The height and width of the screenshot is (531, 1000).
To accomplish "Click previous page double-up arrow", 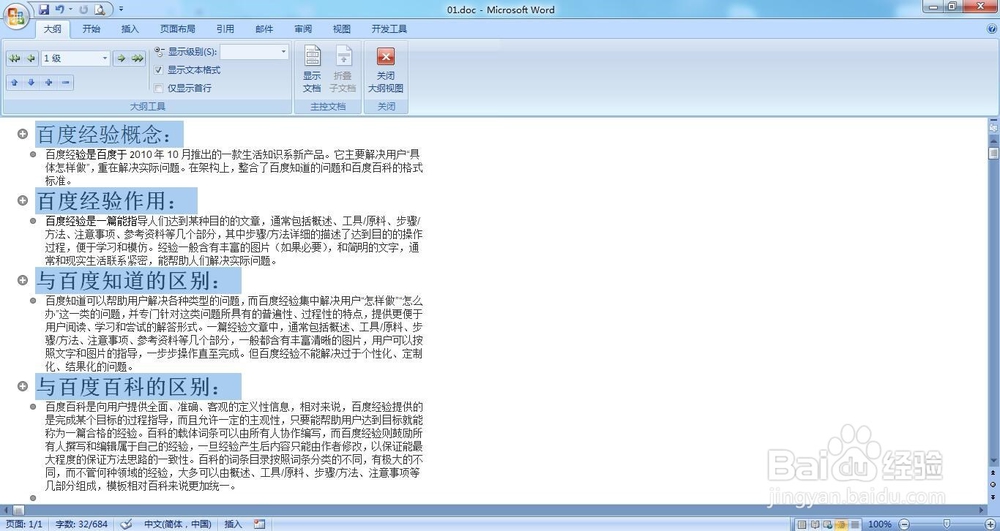I will point(993,473).
